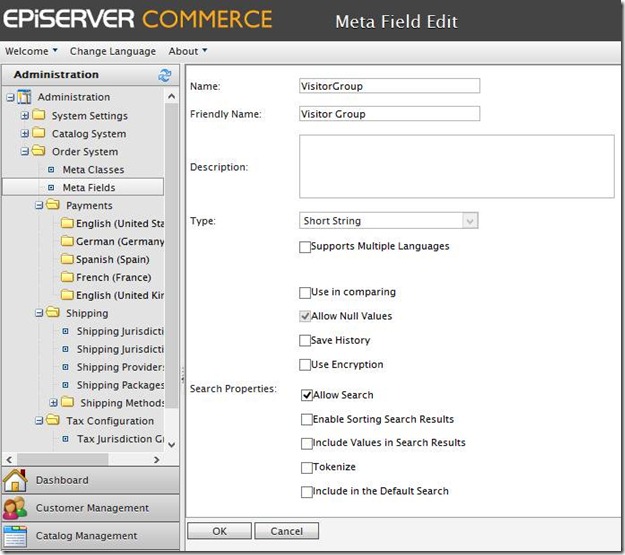Uncheck the Allow Search checkbox
Viewport: 625px width, 555px height.
[306, 396]
